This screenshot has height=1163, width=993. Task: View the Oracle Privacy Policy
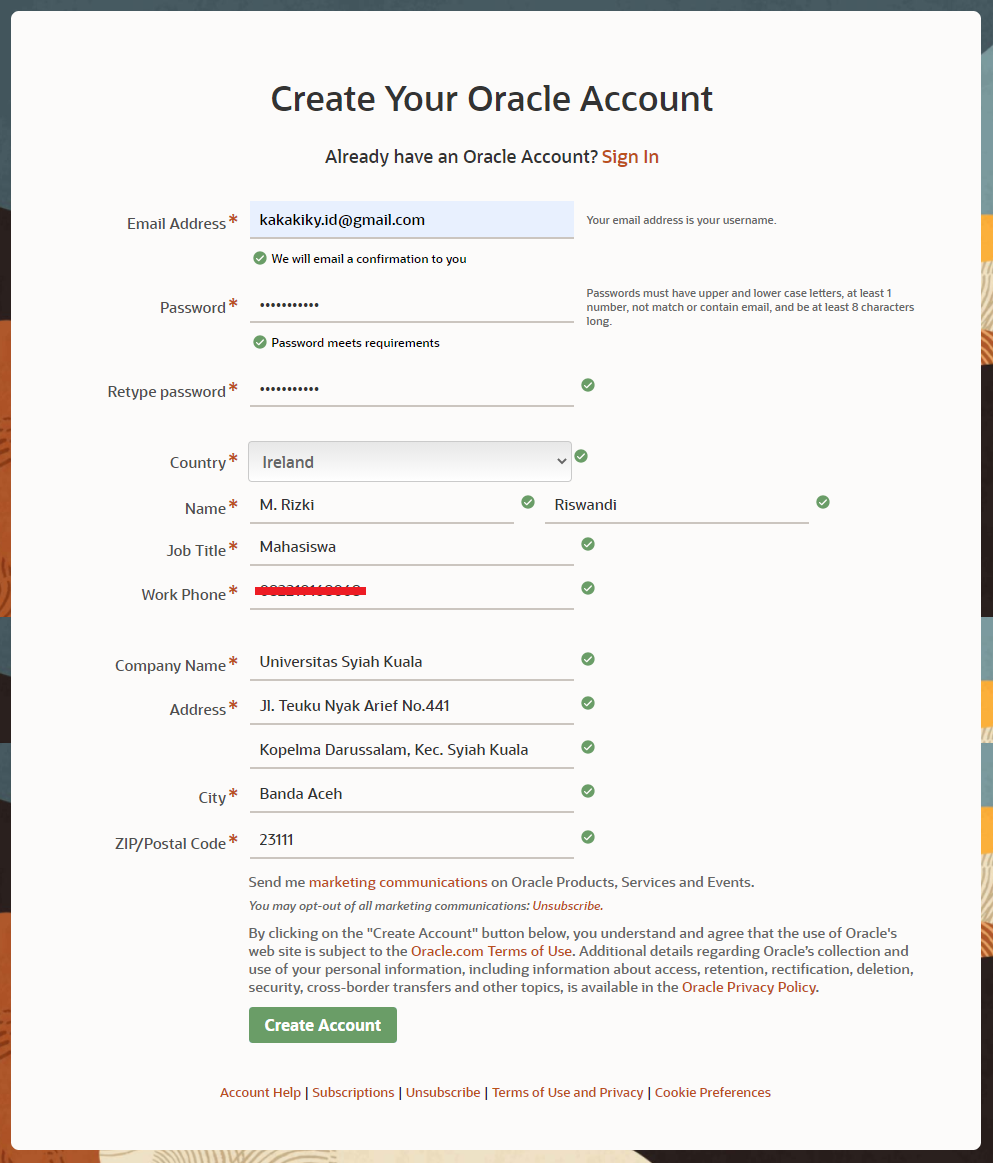[747, 986]
